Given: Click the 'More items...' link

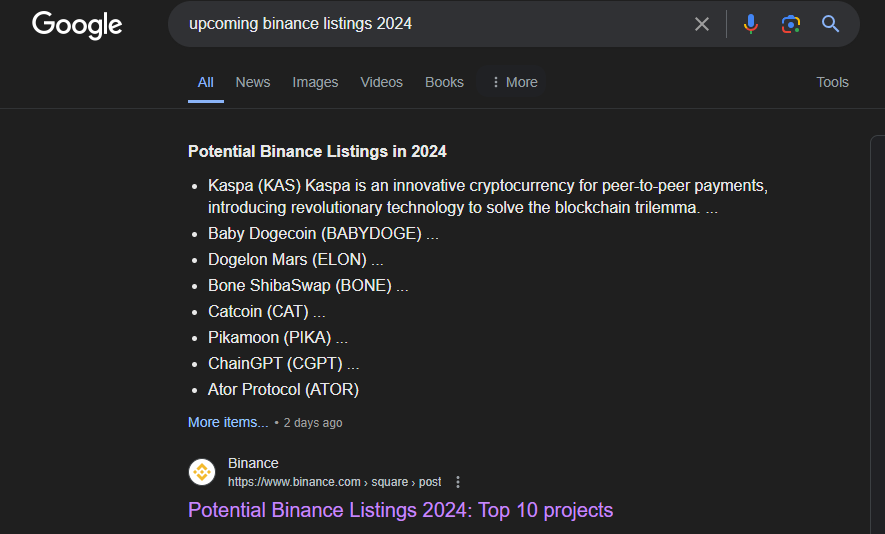Looking at the screenshot, I should [228, 422].
